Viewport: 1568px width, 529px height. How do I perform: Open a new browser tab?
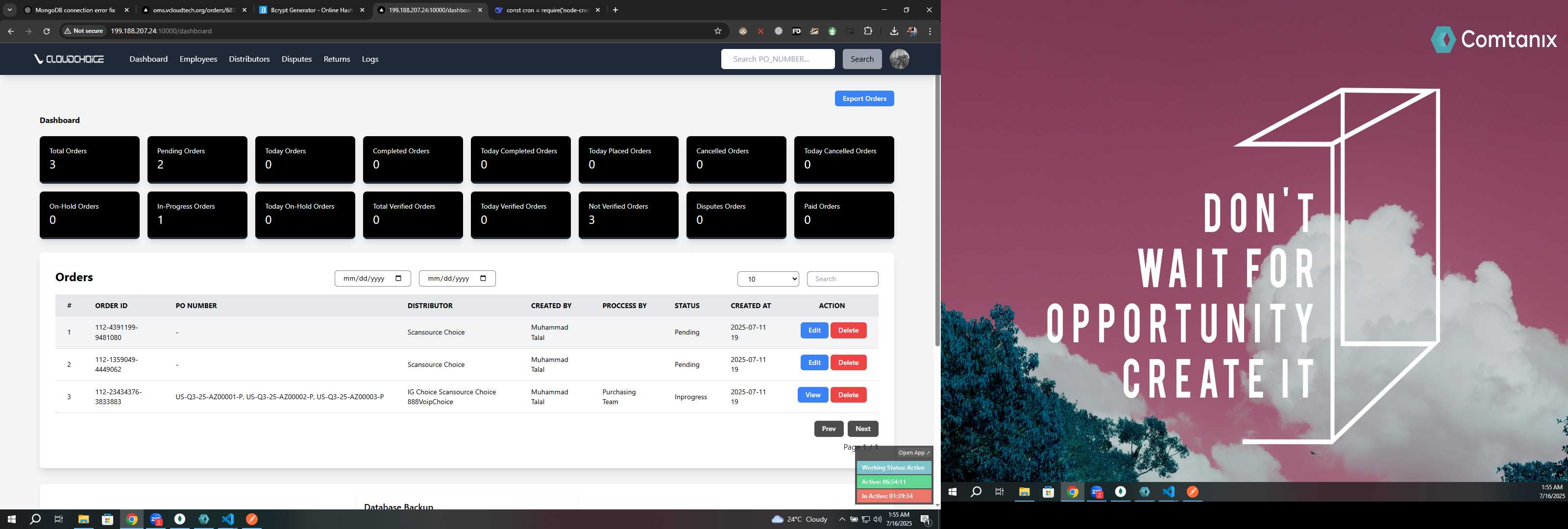[615, 10]
